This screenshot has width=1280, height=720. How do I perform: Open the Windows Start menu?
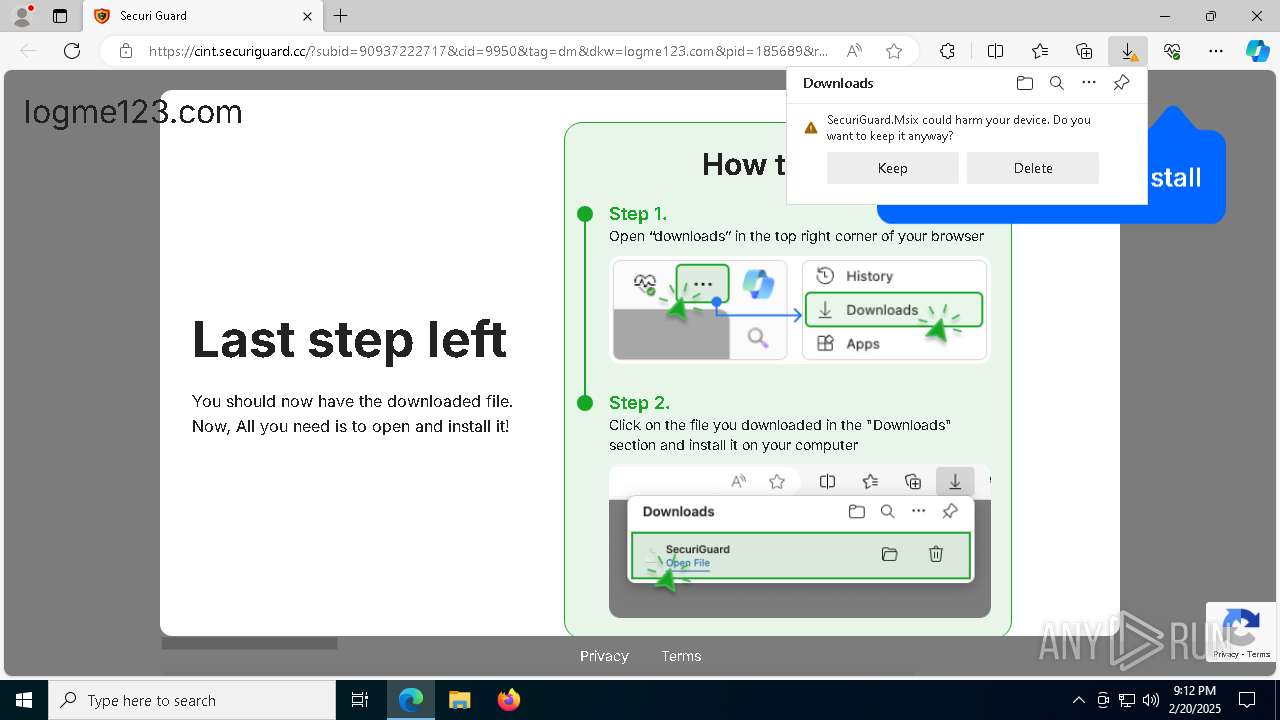point(23,700)
